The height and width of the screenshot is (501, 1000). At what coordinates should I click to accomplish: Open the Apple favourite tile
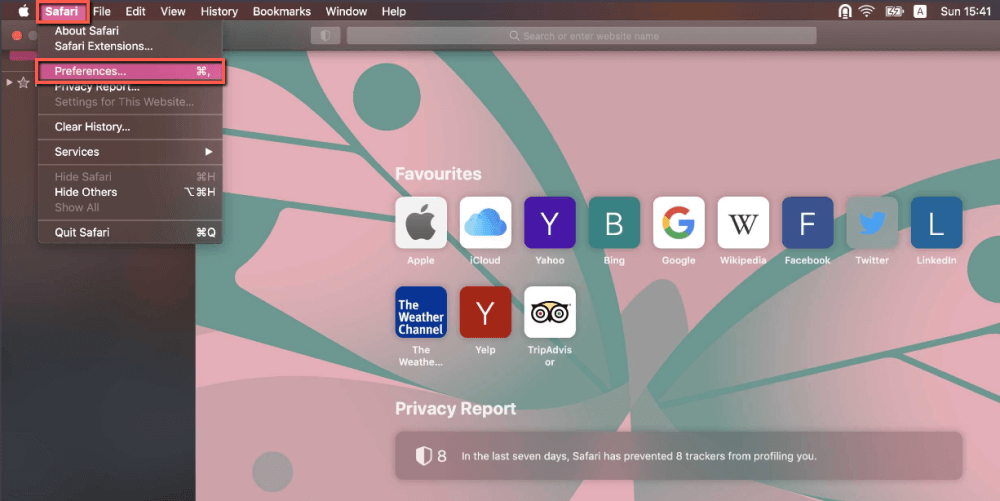point(421,222)
